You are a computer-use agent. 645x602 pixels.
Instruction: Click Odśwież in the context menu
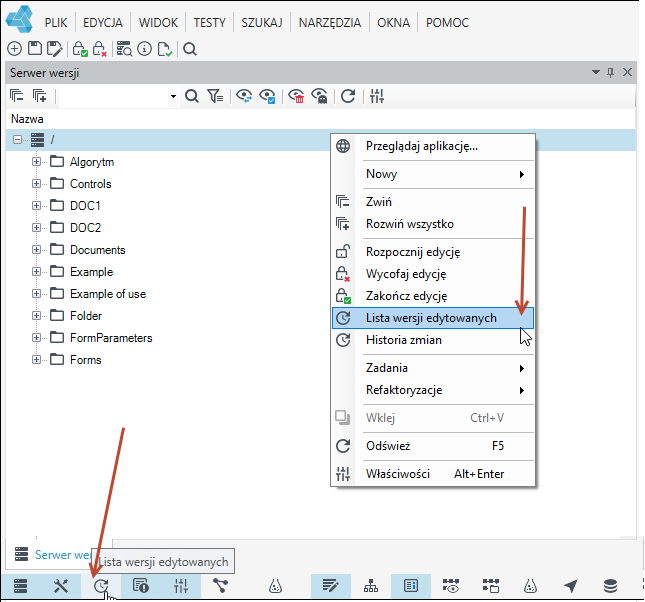click(x=433, y=446)
